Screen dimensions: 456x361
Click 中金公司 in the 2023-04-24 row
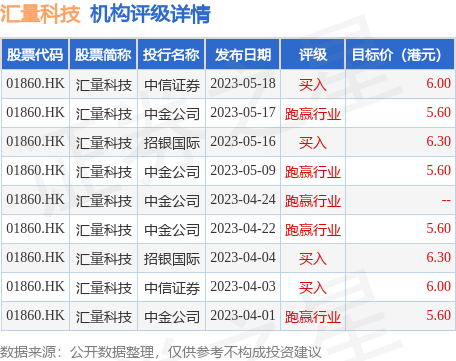172,201
